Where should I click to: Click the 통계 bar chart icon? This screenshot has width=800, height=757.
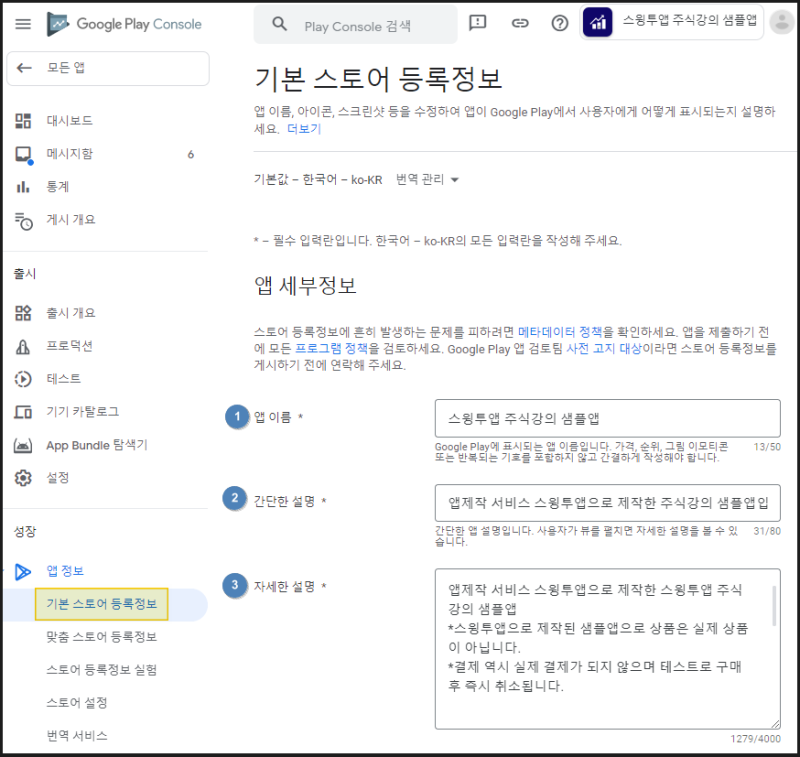point(23,187)
